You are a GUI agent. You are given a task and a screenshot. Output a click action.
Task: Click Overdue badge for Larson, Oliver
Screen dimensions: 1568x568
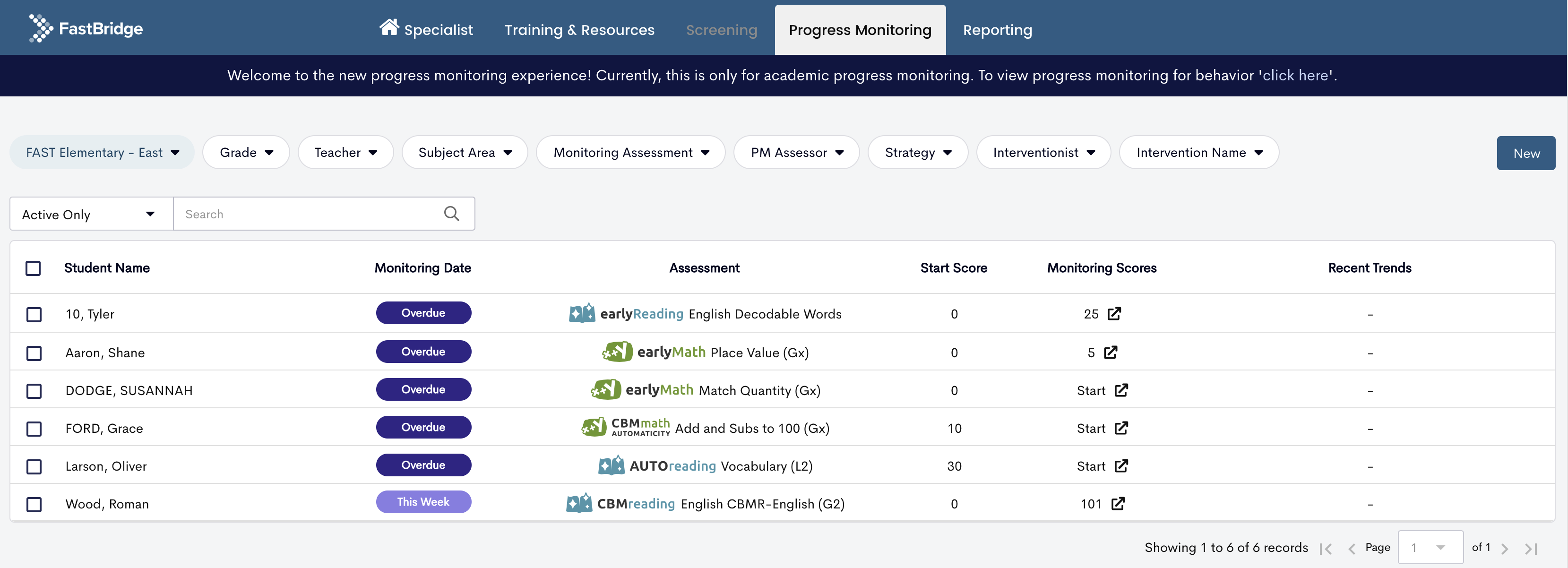click(423, 465)
